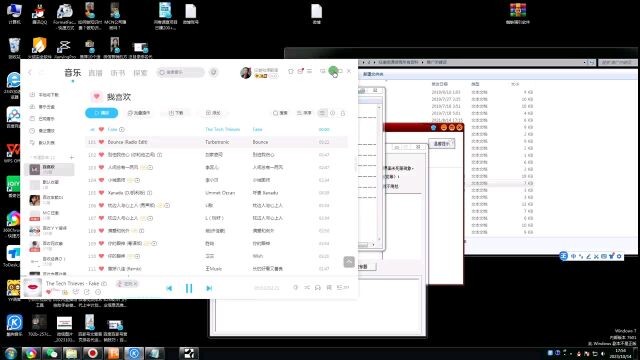Open the default list sidebar item
640x360 pixels.
(x=42, y=142)
